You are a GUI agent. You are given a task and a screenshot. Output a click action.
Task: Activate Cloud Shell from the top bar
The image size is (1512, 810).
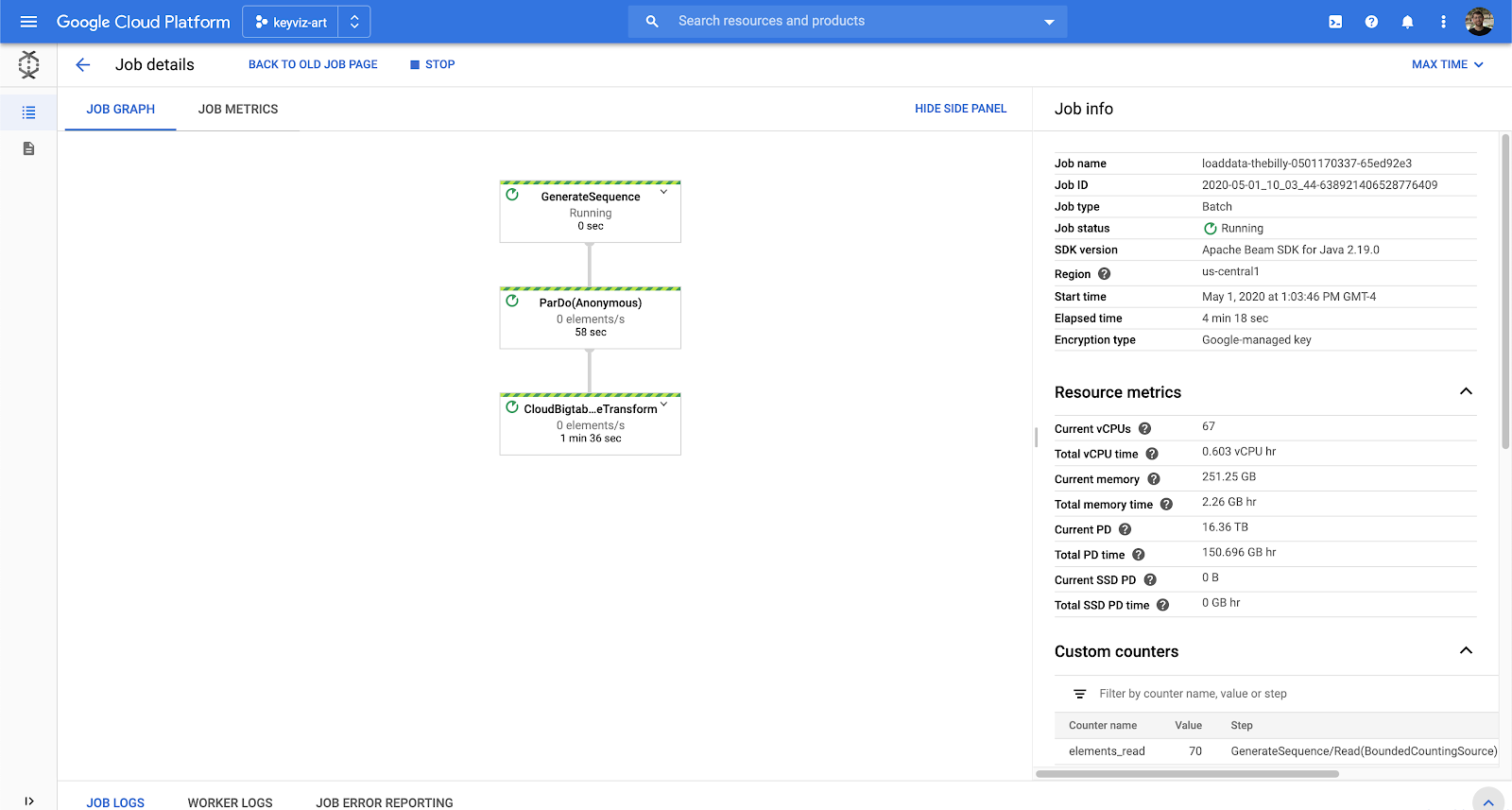coord(1335,22)
